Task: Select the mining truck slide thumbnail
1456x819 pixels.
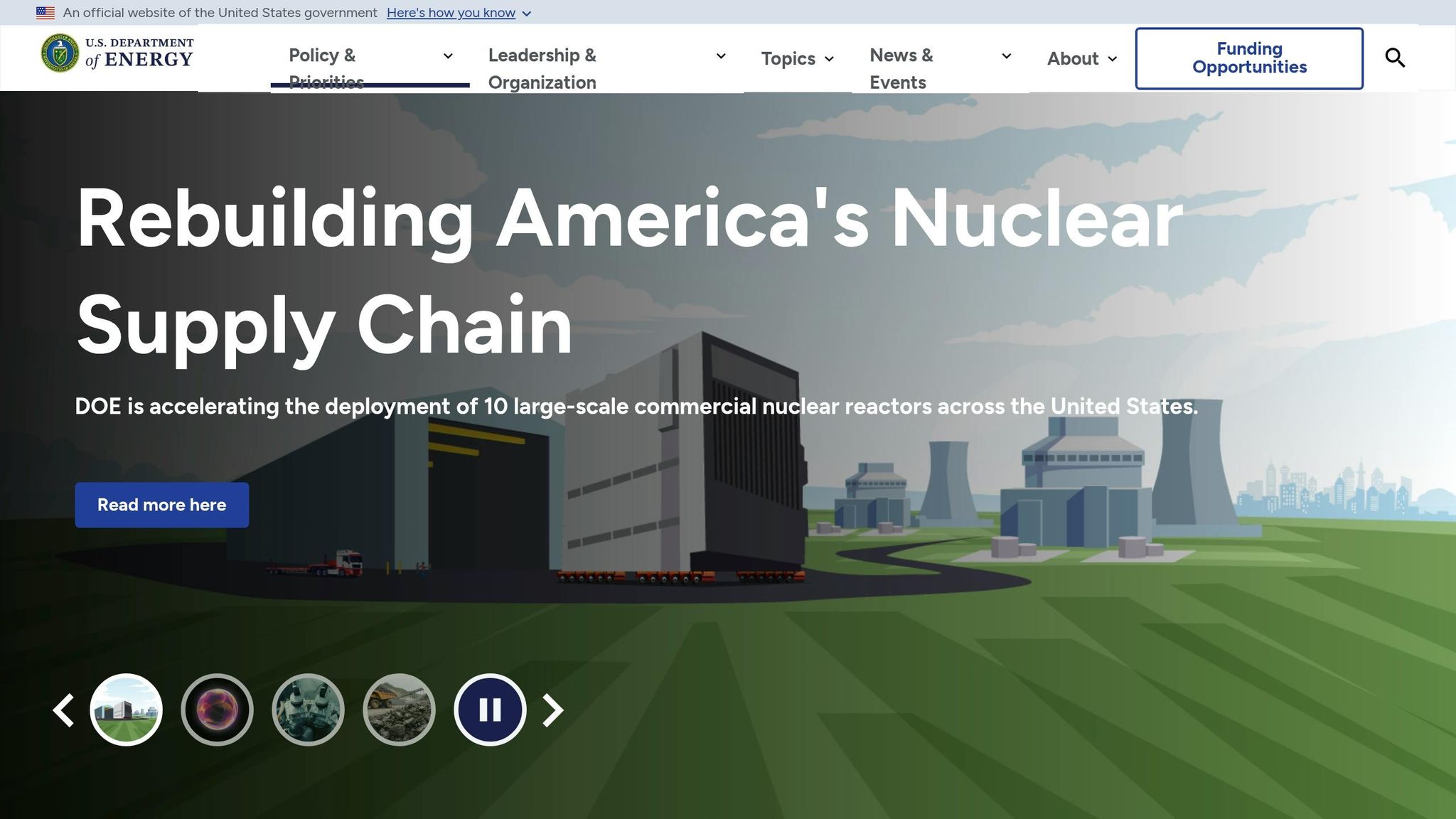Action: click(399, 710)
